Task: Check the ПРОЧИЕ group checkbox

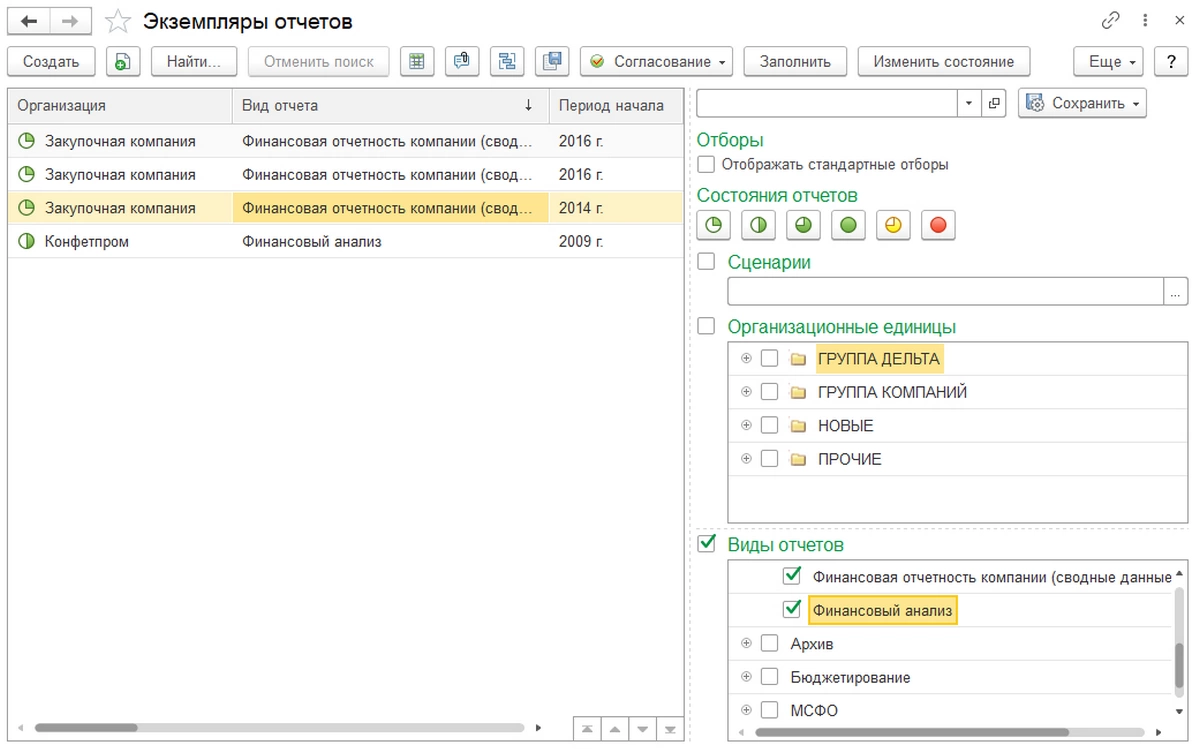Action: 769,459
